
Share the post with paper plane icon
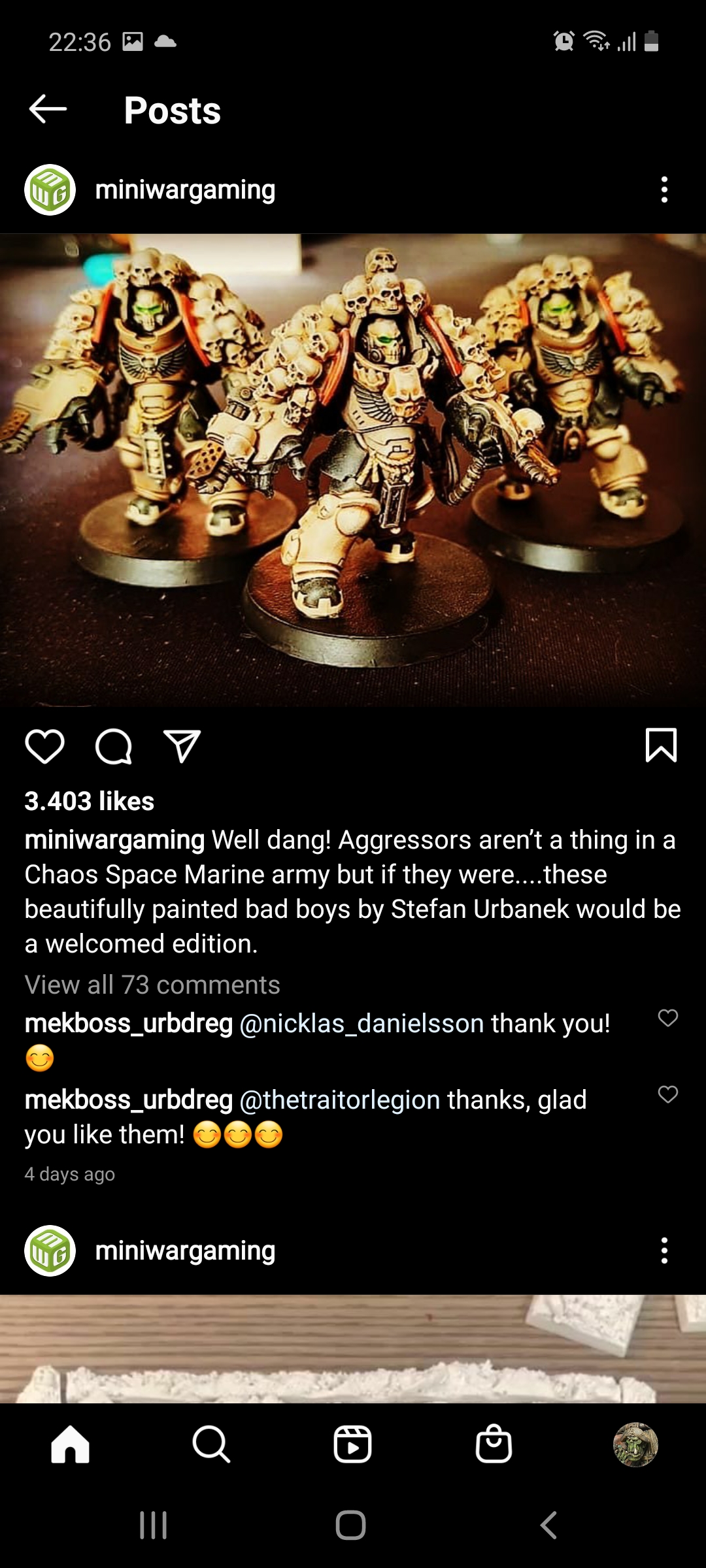182,746
